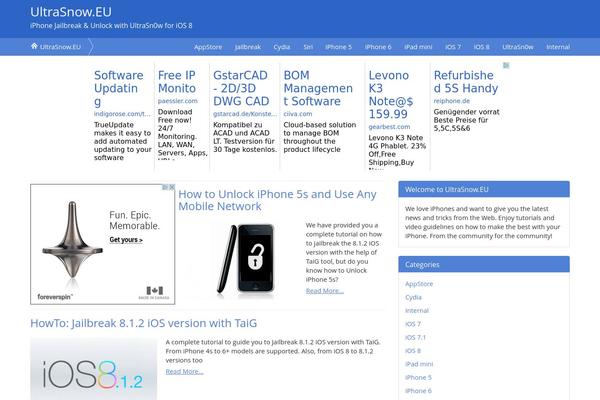Screen dimensions: 600x400
Task: Open iPhone 6 in the Categories sidebar
Action: click(418, 391)
